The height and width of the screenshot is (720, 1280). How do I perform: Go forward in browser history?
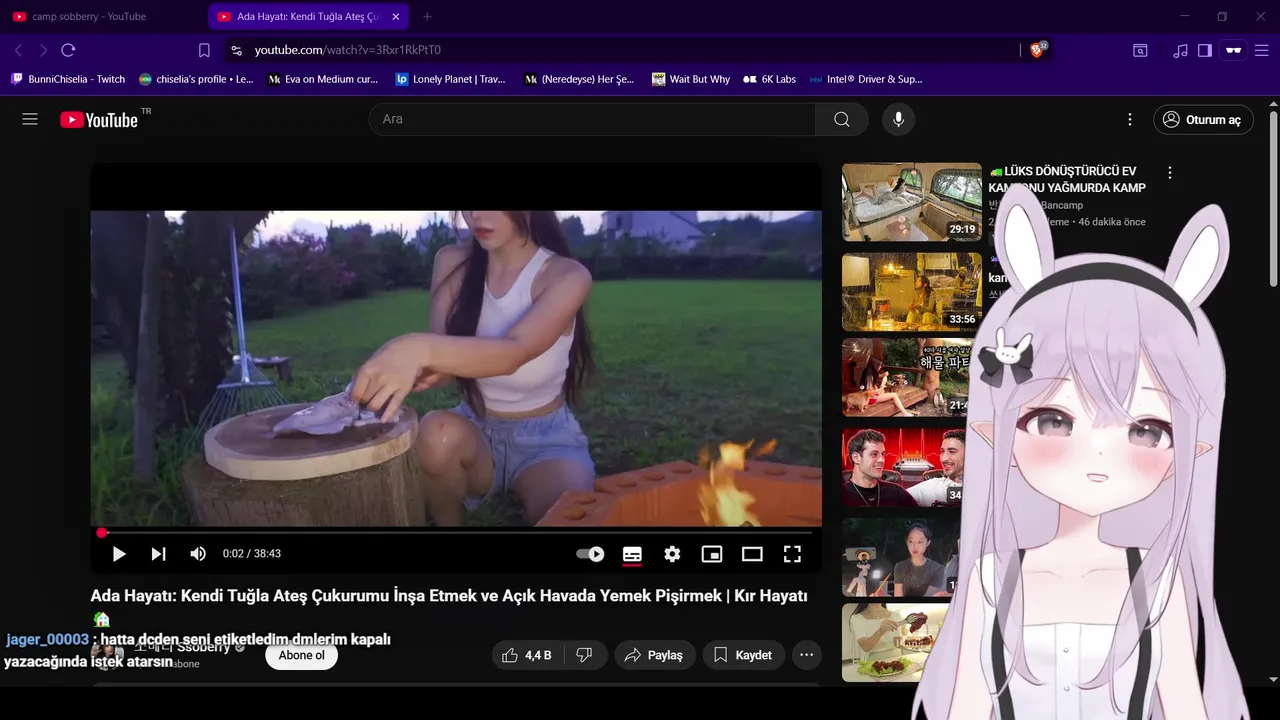43,50
